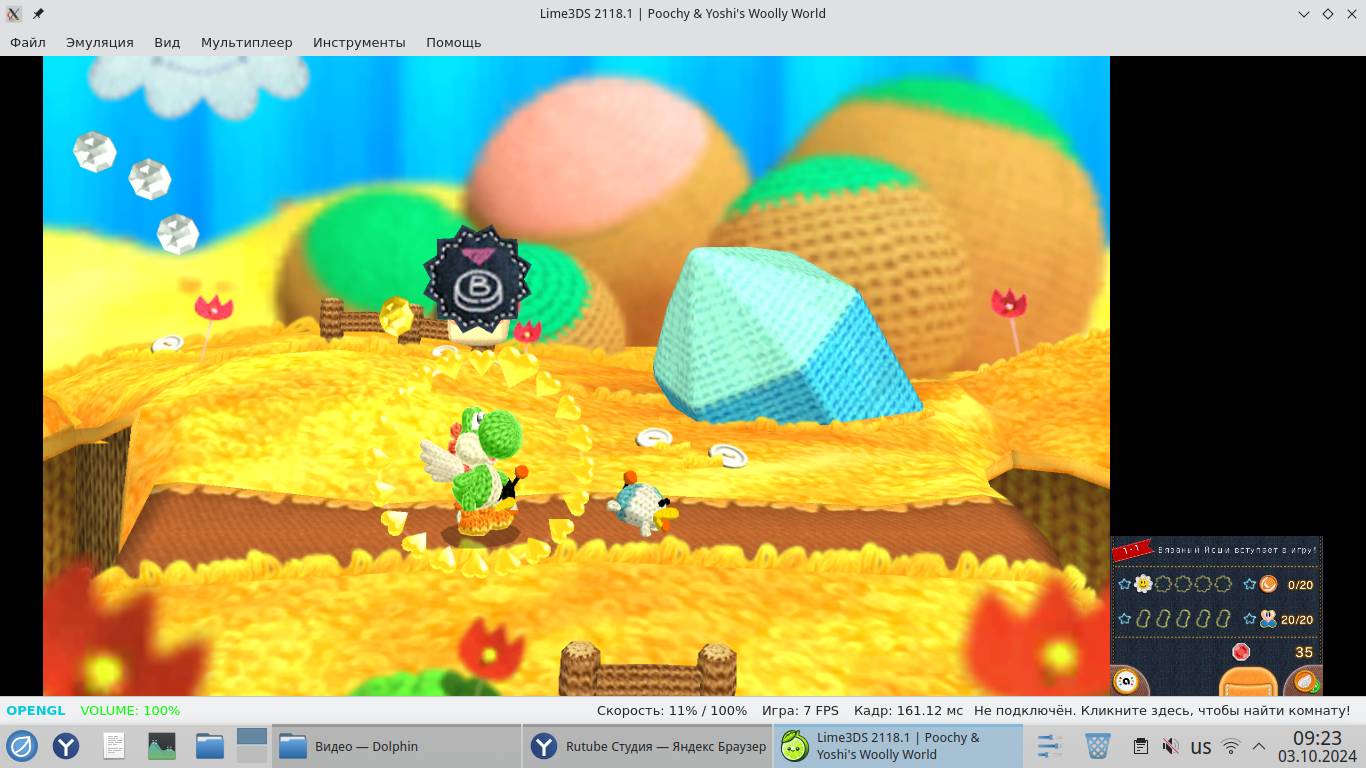This screenshot has height=768, width=1366.
Task: Click the multiplayer status 'Не подключён' message
Action: point(1162,710)
